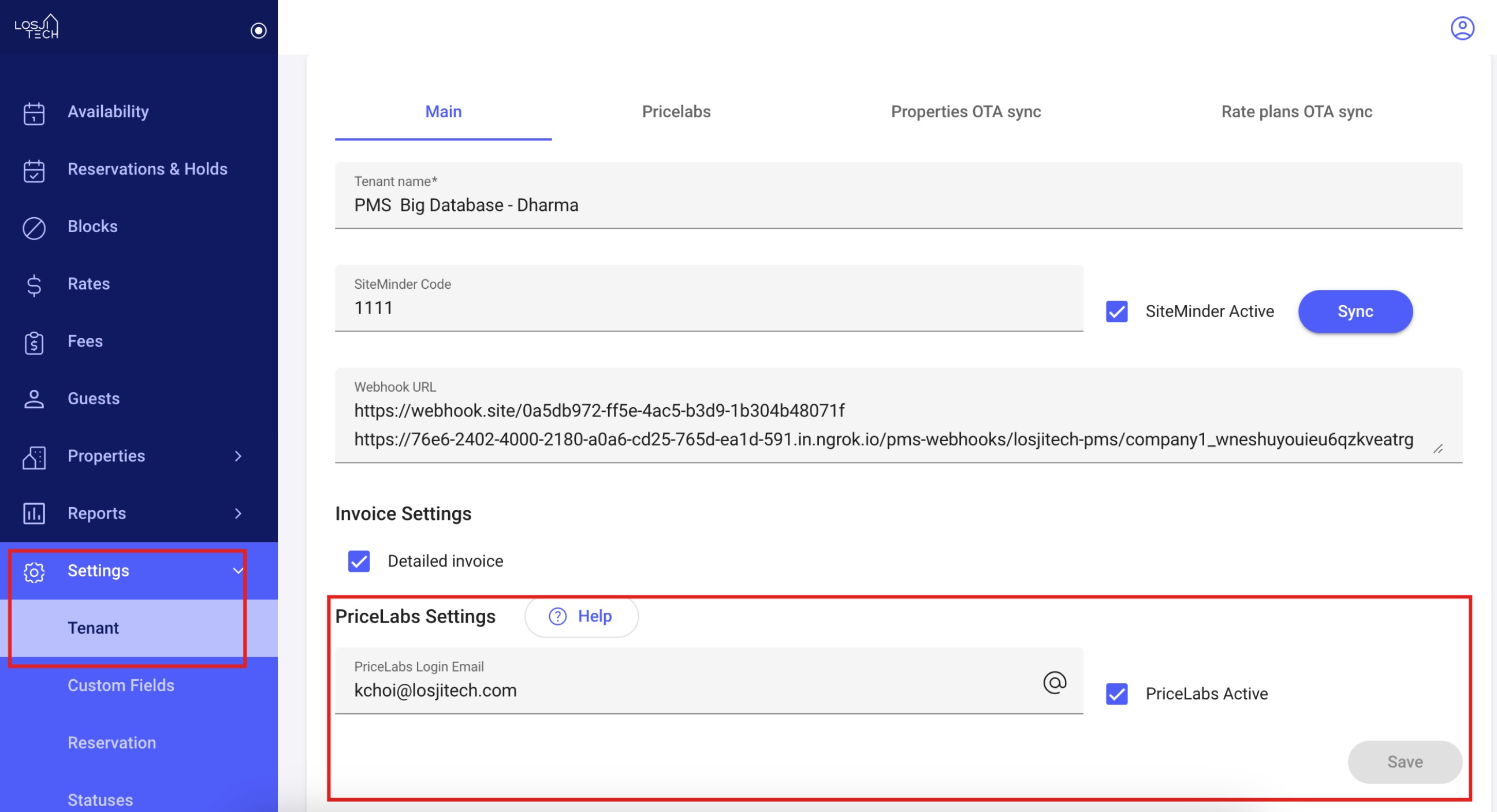Click the Reports chart icon

click(x=33, y=514)
